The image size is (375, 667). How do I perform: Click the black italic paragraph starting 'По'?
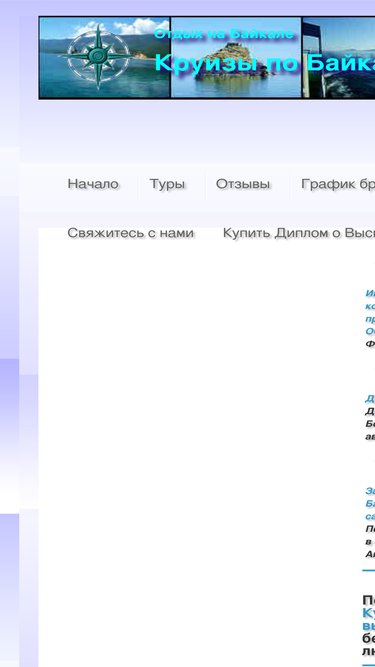[370, 542]
